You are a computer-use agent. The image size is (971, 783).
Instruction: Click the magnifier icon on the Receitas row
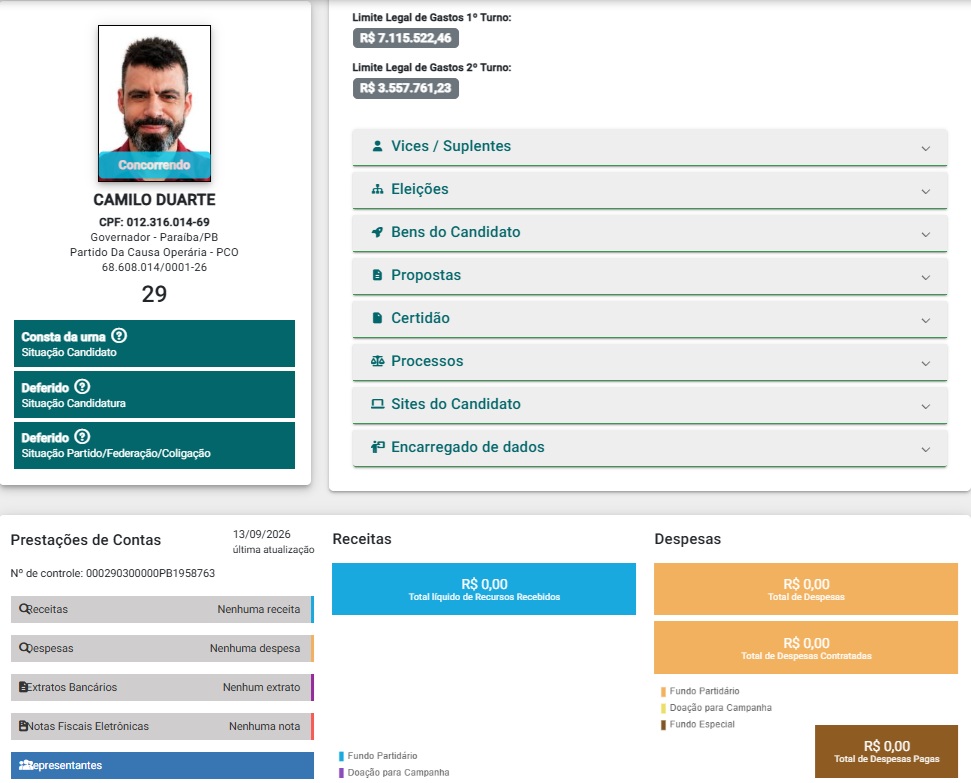coord(24,609)
